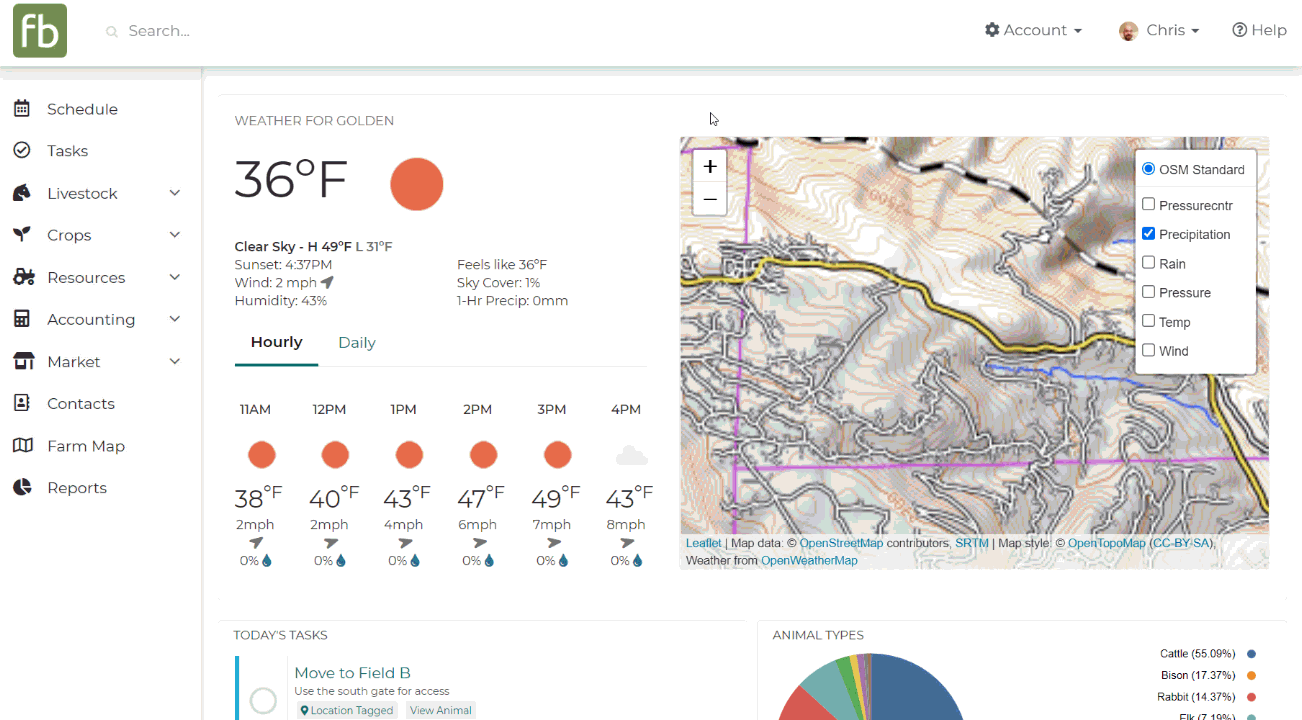Click the Account gear icon
This screenshot has height=720, width=1302.
point(992,30)
